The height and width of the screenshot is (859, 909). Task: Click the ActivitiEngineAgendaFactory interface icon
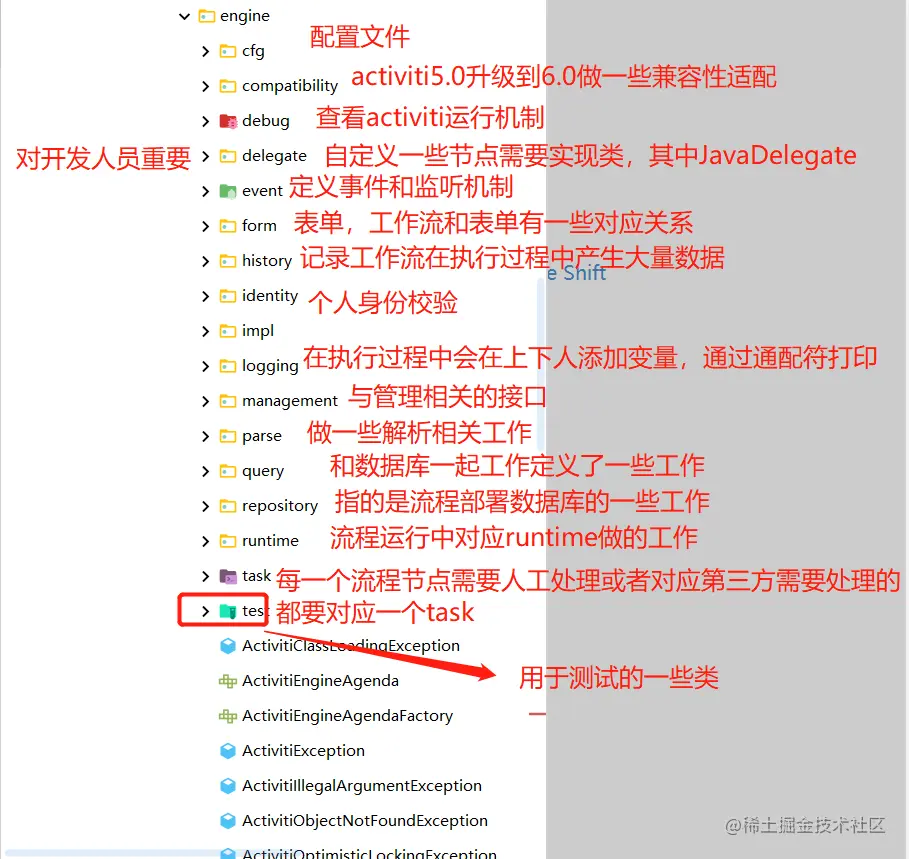pos(228,715)
